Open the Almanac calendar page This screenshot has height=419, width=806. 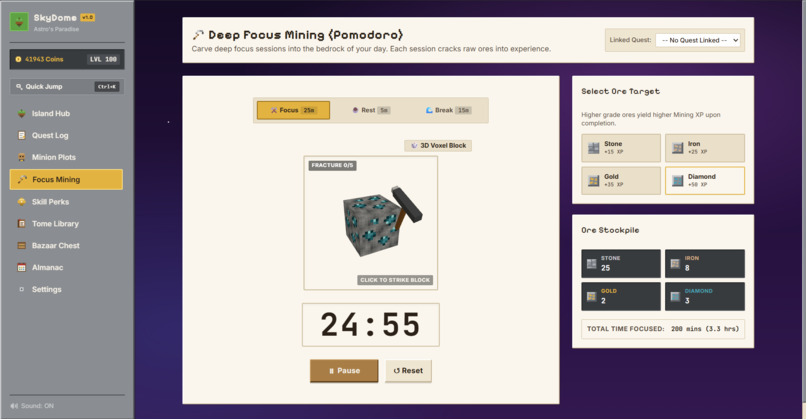(66, 267)
